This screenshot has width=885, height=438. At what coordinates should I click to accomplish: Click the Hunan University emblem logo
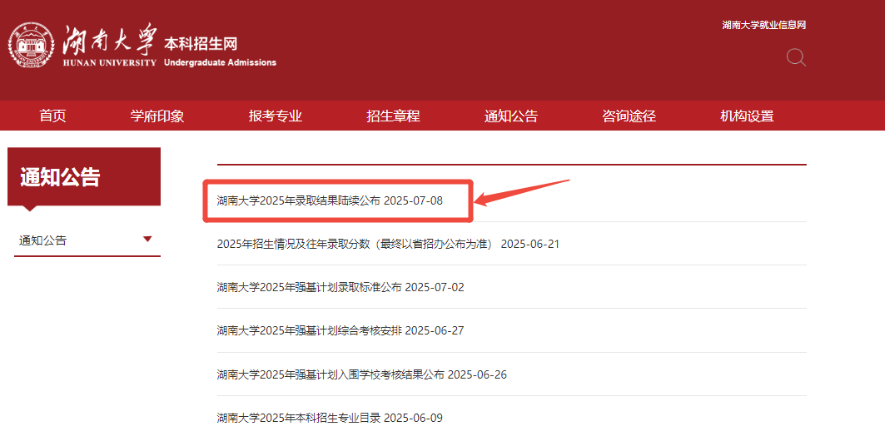tap(33, 46)
